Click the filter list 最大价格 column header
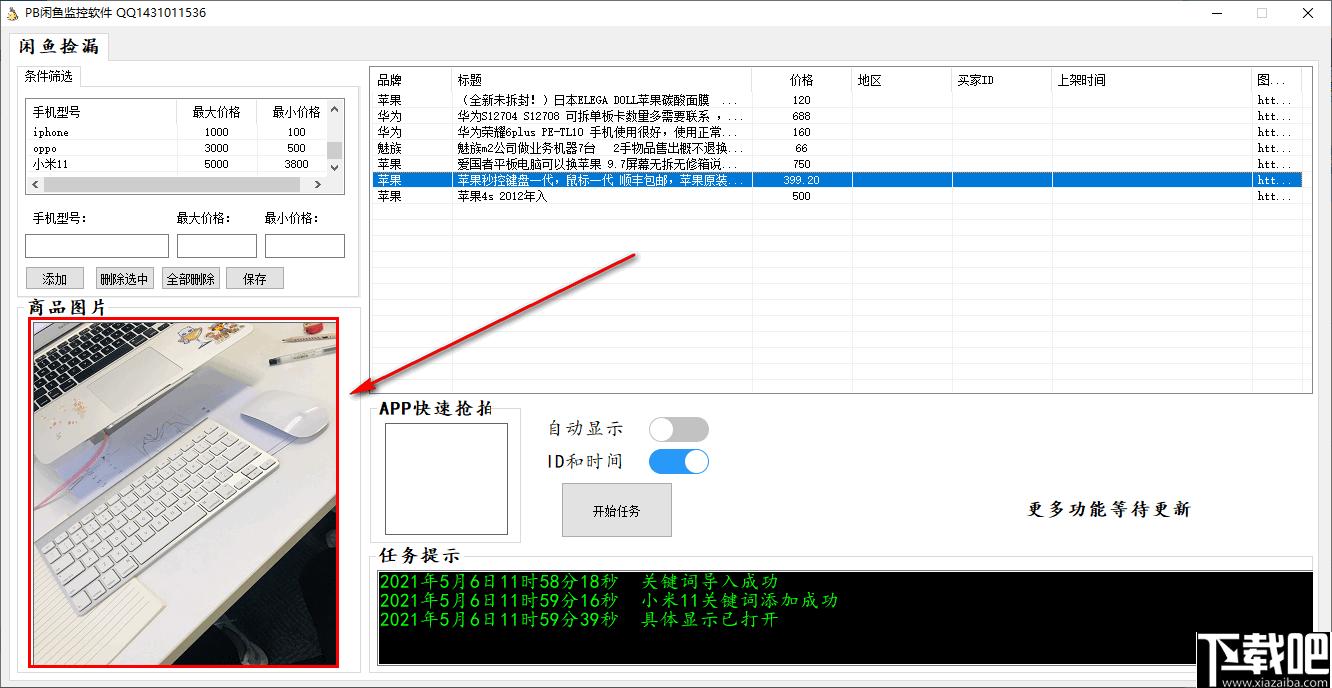 (x=217, y=112)
